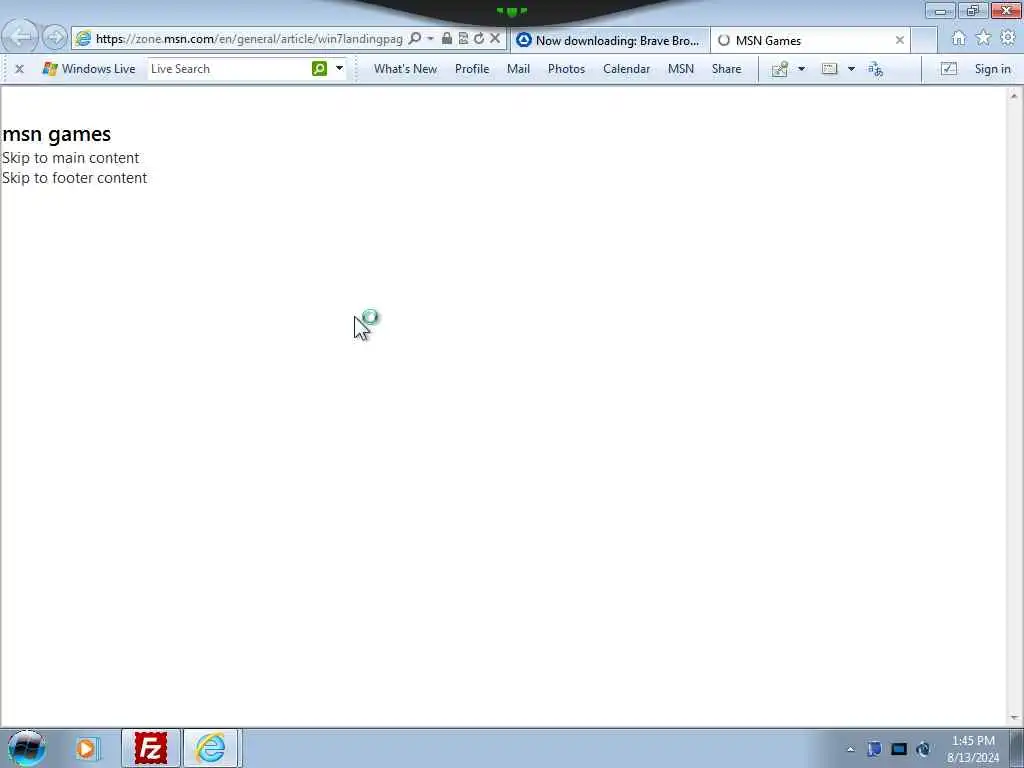Open the Favorites star icon
Viewport: 1024px width, 768px height.
984,39
